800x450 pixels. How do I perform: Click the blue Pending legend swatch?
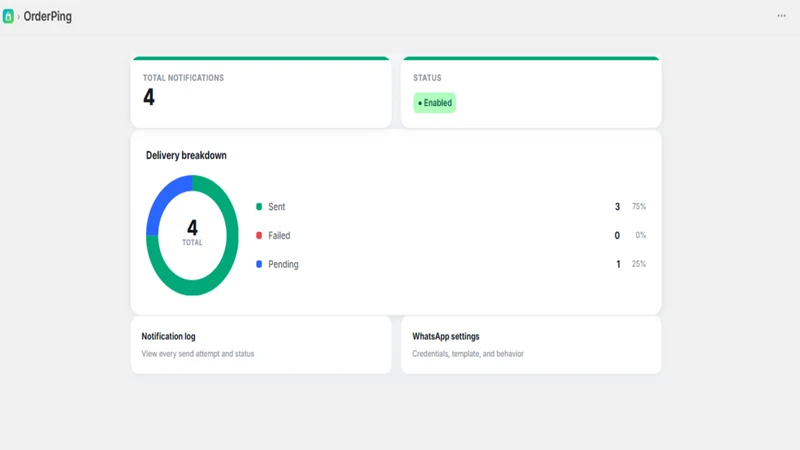pos(259,264)
